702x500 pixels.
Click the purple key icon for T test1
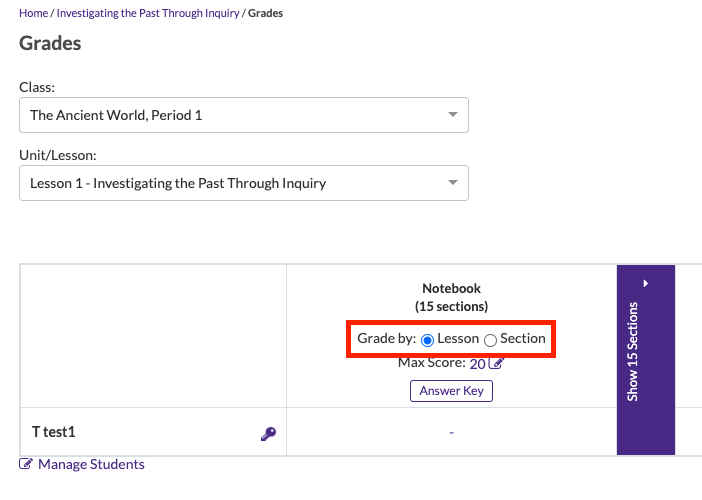coord(267,433)
